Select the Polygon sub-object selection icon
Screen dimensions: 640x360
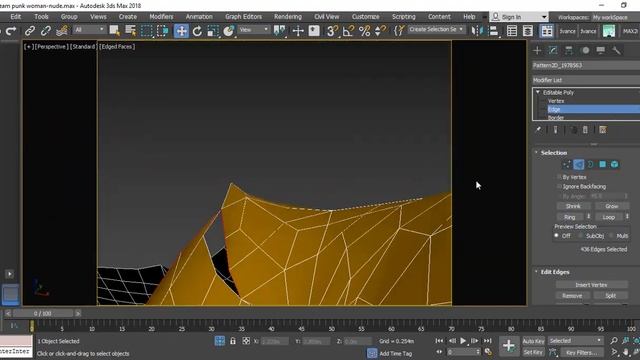tap(602, 164)
